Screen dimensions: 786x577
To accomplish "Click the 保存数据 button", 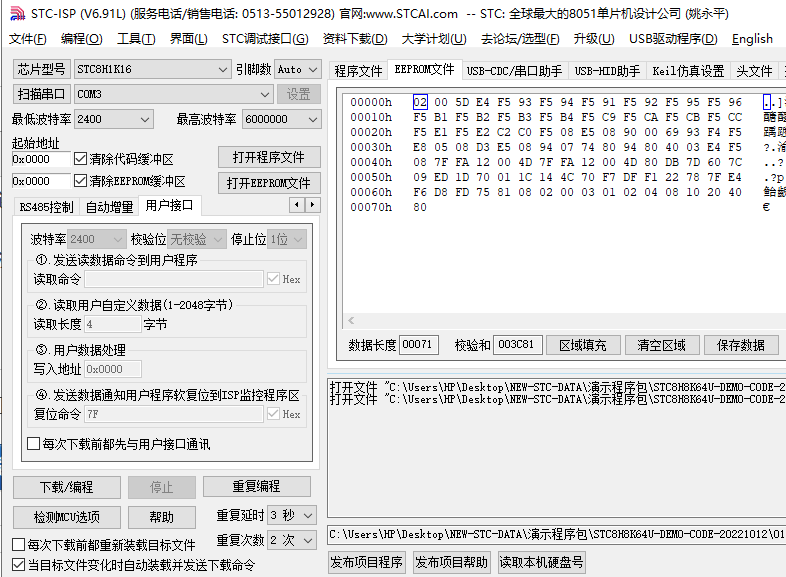I will click(x=741, y=345).
